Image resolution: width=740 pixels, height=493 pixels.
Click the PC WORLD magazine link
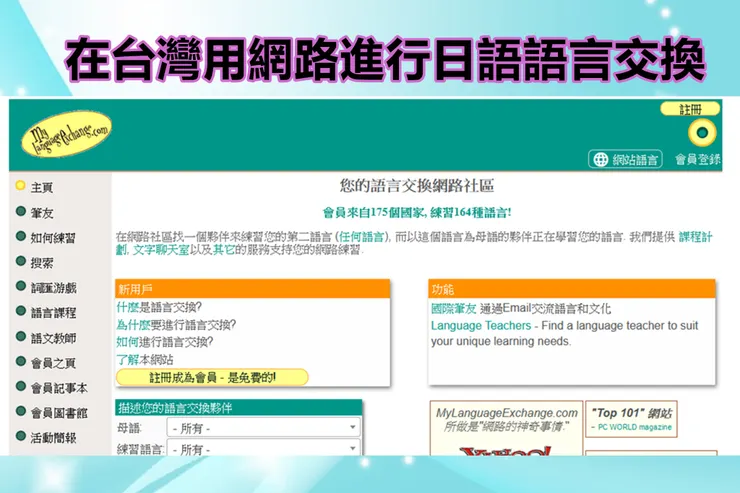click(634, 427)
